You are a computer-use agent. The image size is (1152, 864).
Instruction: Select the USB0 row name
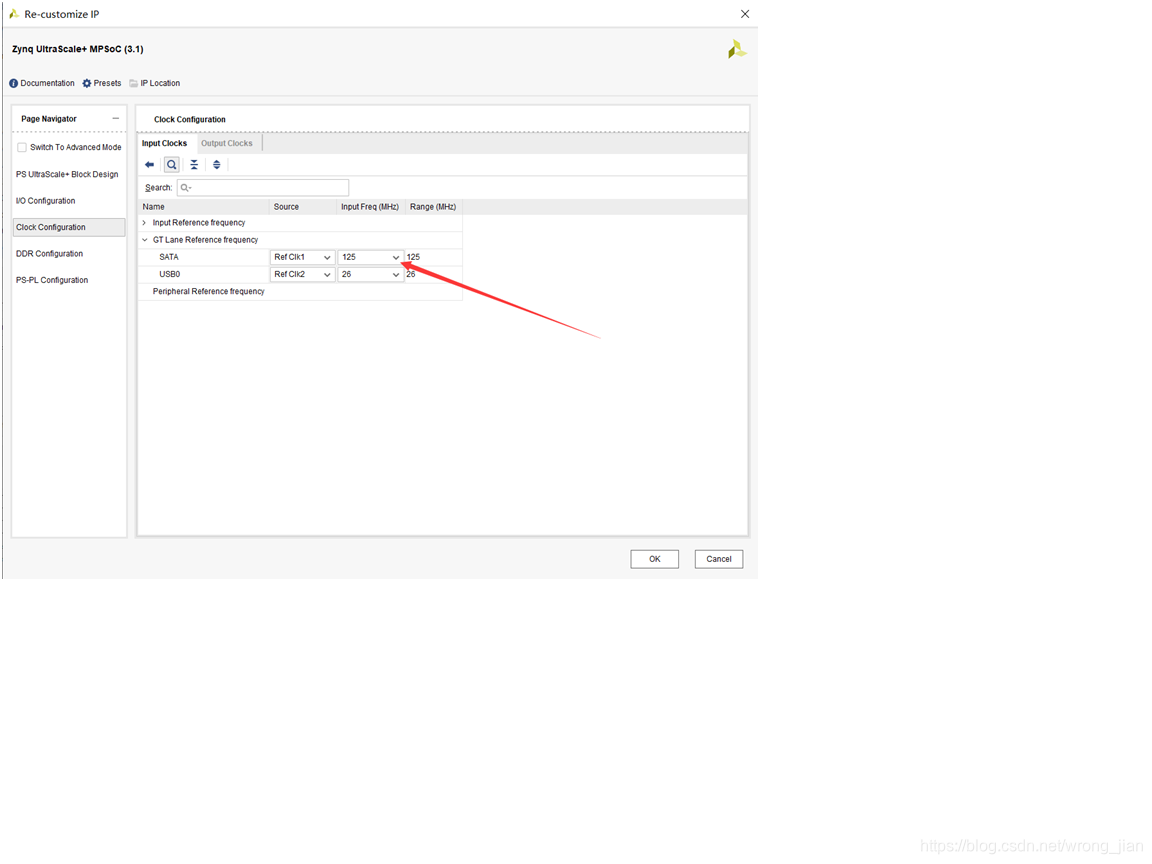[x=170, y=274]
